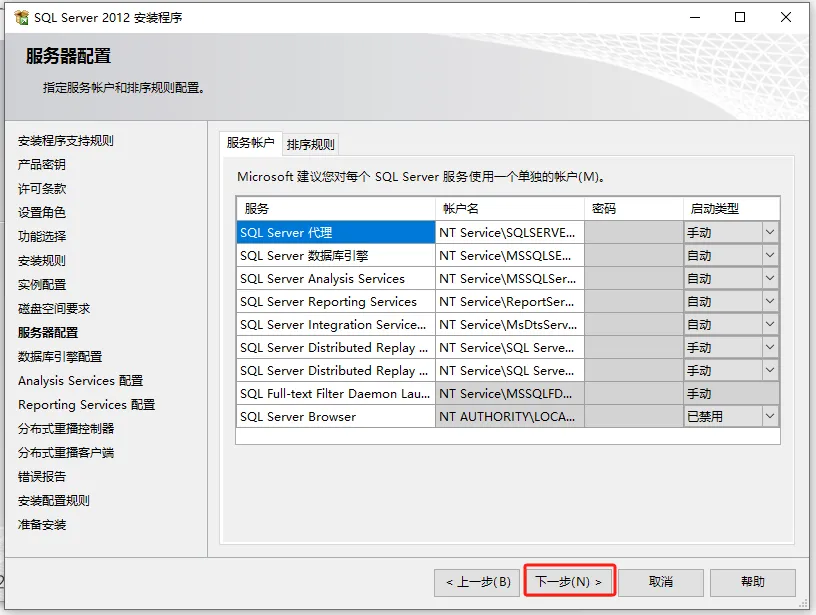Click the SQL Server installer title bar icon

[21, 17]
